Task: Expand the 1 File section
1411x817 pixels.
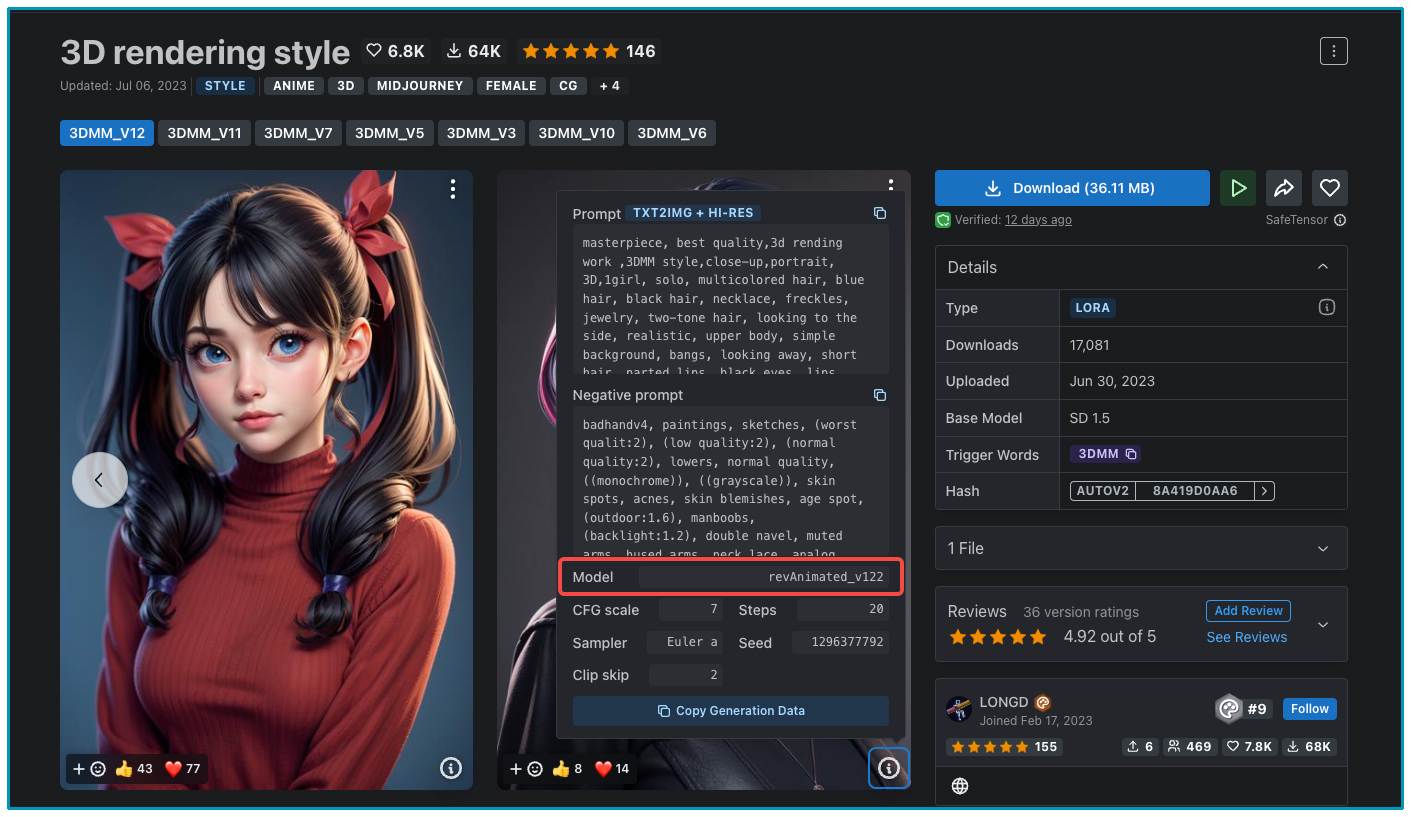Action: (x=1323, y=548)
